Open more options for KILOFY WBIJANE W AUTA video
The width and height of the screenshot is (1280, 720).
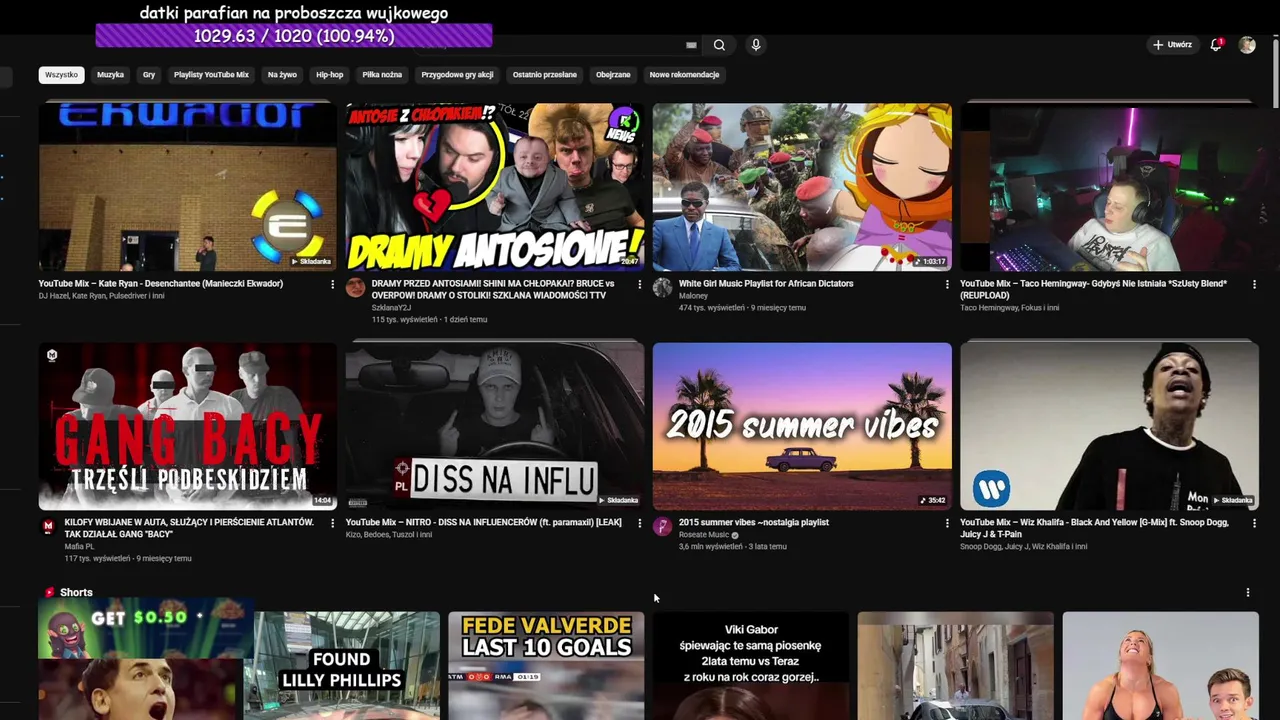tap(332, 523)
